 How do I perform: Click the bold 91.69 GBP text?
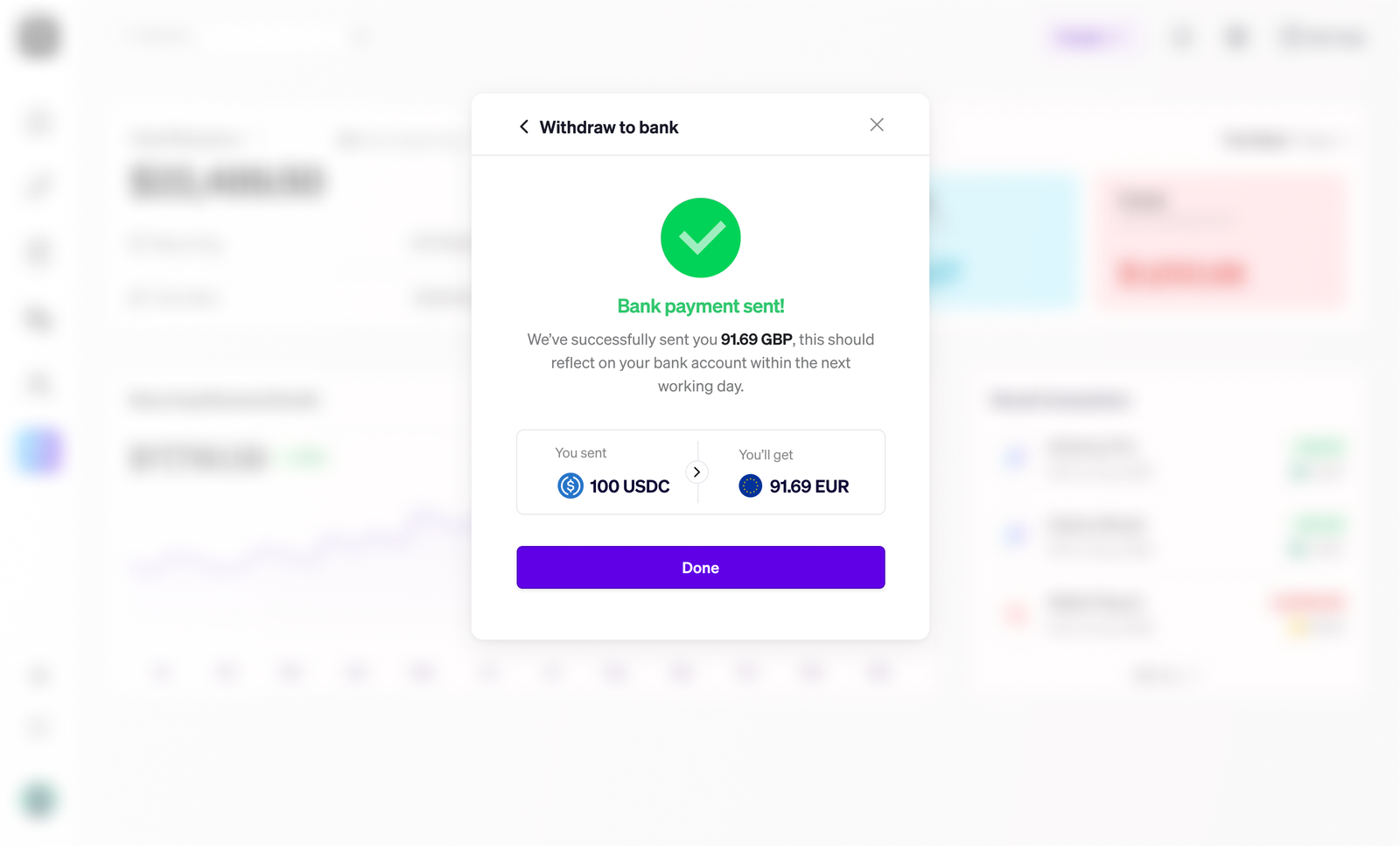click(757, 339)
